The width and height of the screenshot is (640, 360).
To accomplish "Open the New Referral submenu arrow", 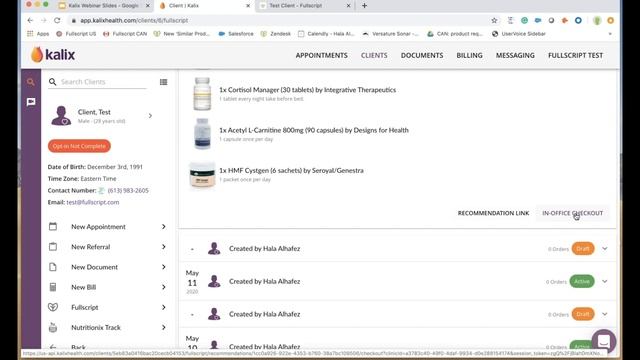I will coord(163,247).
